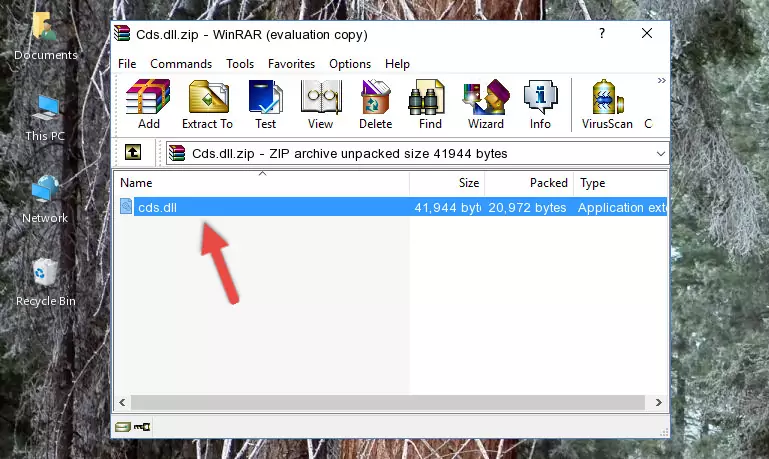Close the WinRAR window
The height and width of the screenshot is (459, 769).
pos(647,33)
